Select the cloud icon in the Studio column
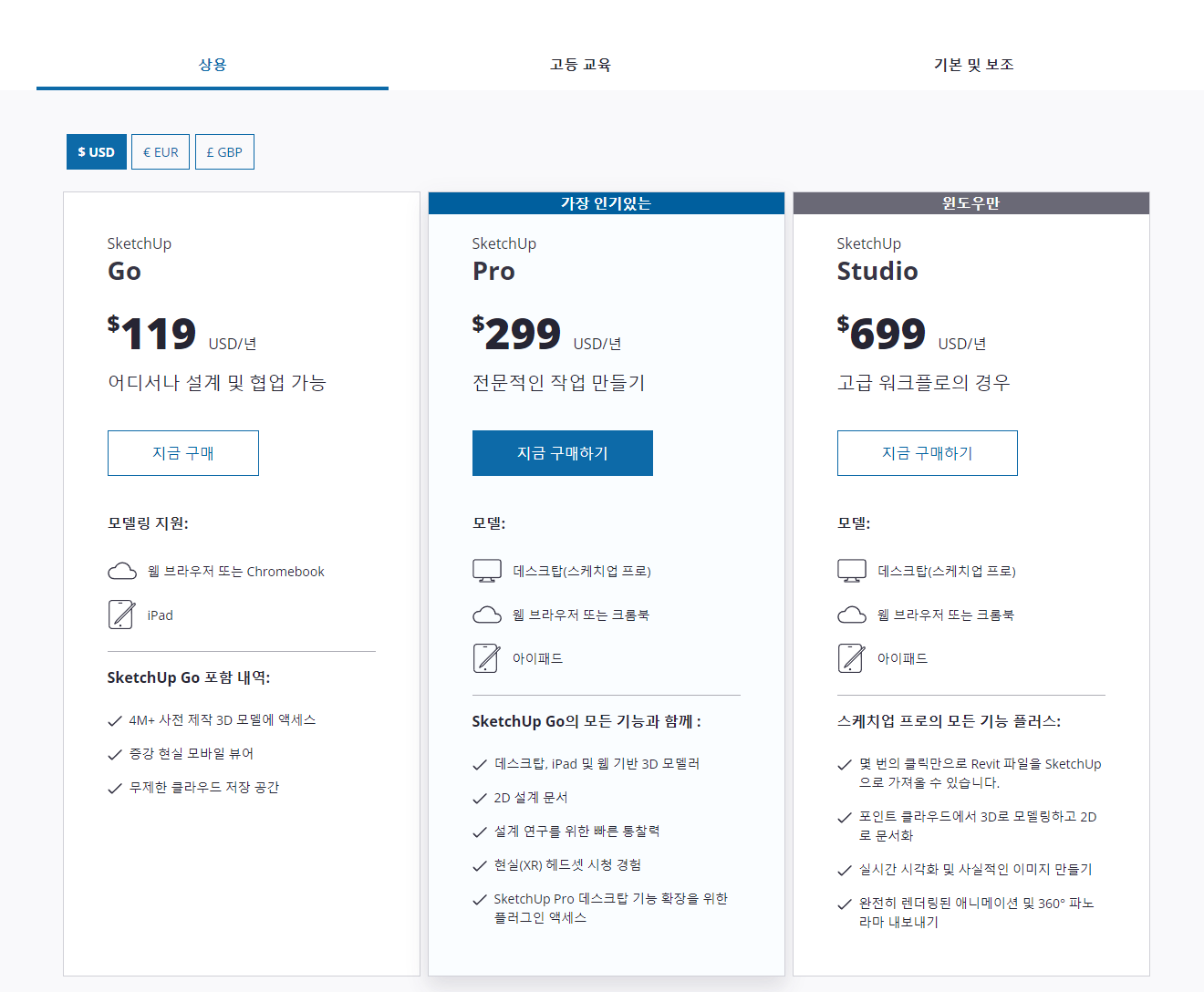1204x992 pixels. [852, 614]
